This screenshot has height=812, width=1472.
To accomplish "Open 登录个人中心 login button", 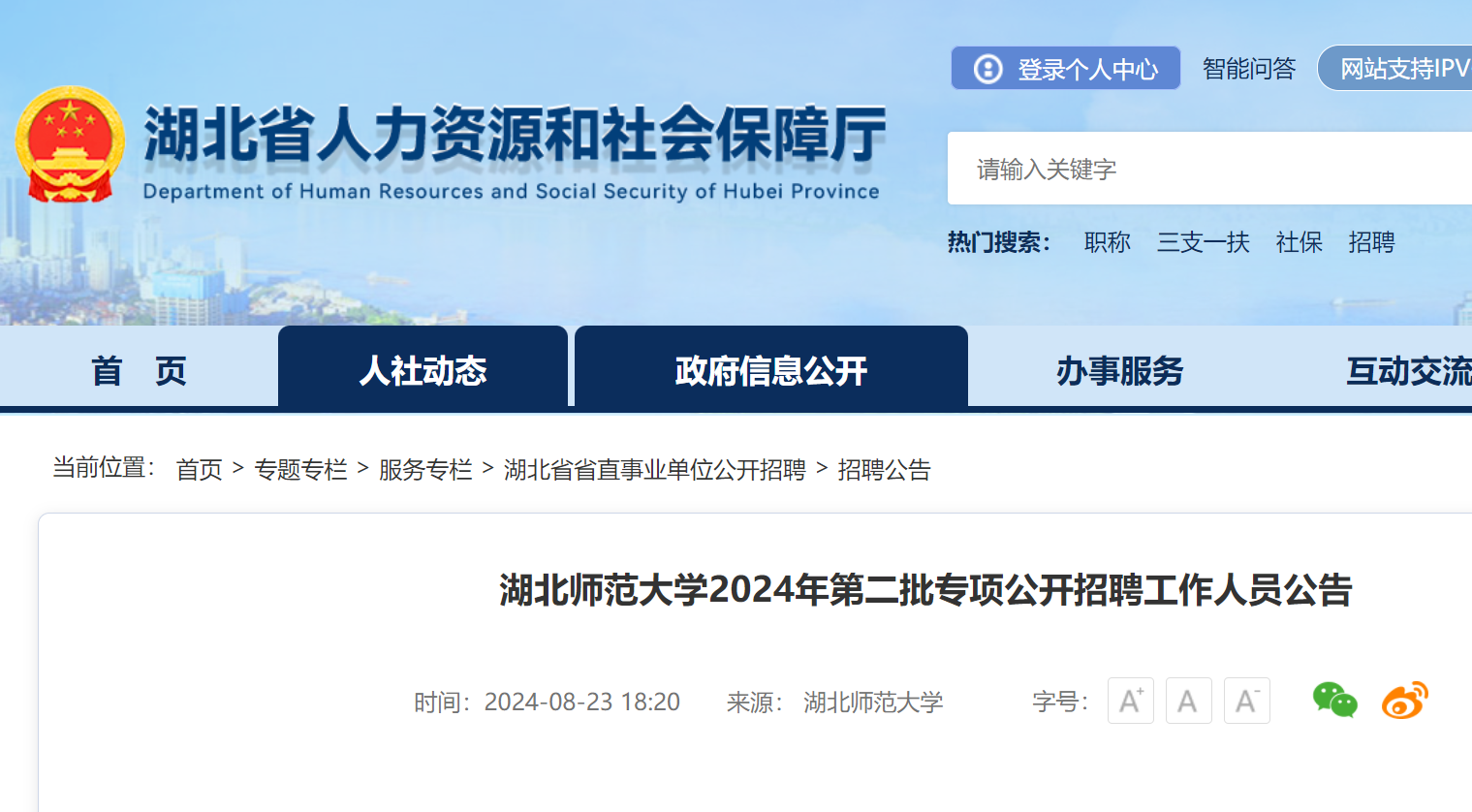I will tap(1066, 68).
